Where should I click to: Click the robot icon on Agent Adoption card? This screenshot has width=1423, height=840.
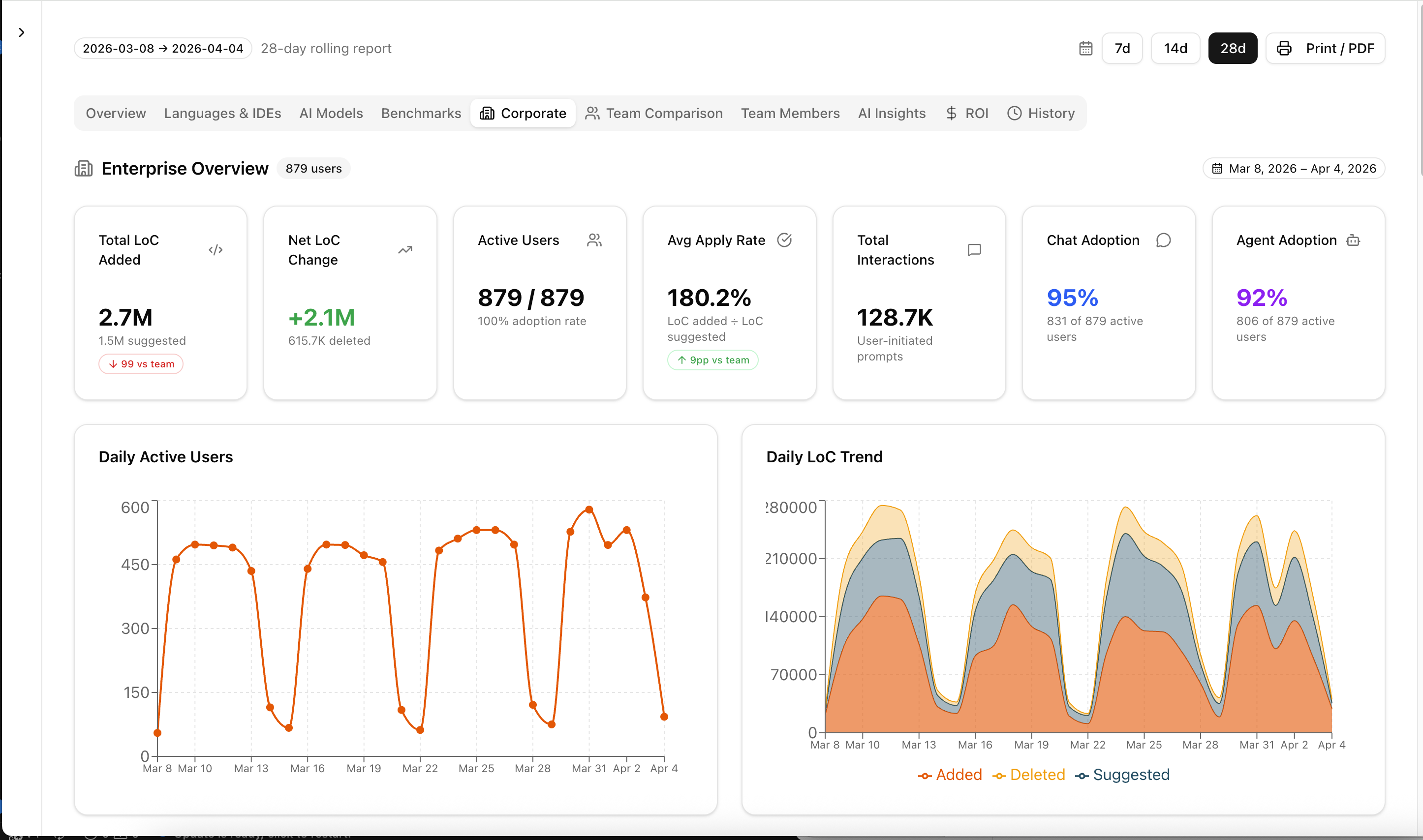[x=1353, y=240]
